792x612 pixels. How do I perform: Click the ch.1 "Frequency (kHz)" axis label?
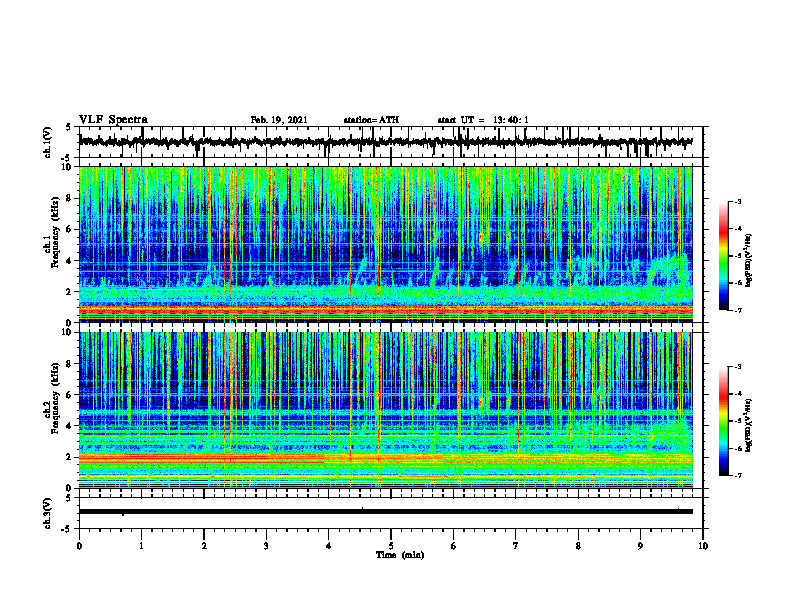click(55, 232)
